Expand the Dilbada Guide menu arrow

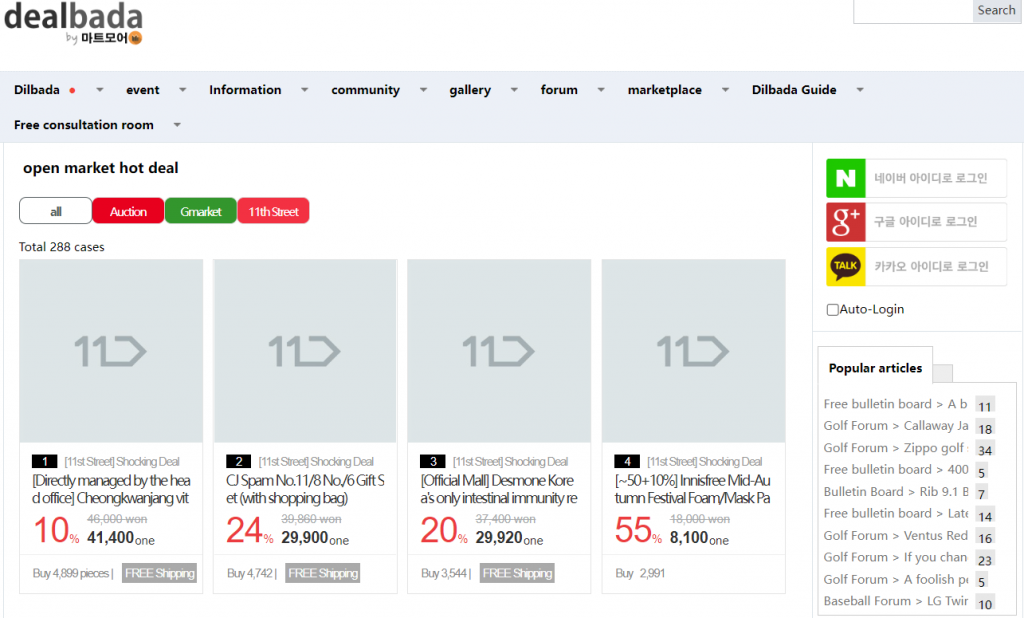(860, 89)
